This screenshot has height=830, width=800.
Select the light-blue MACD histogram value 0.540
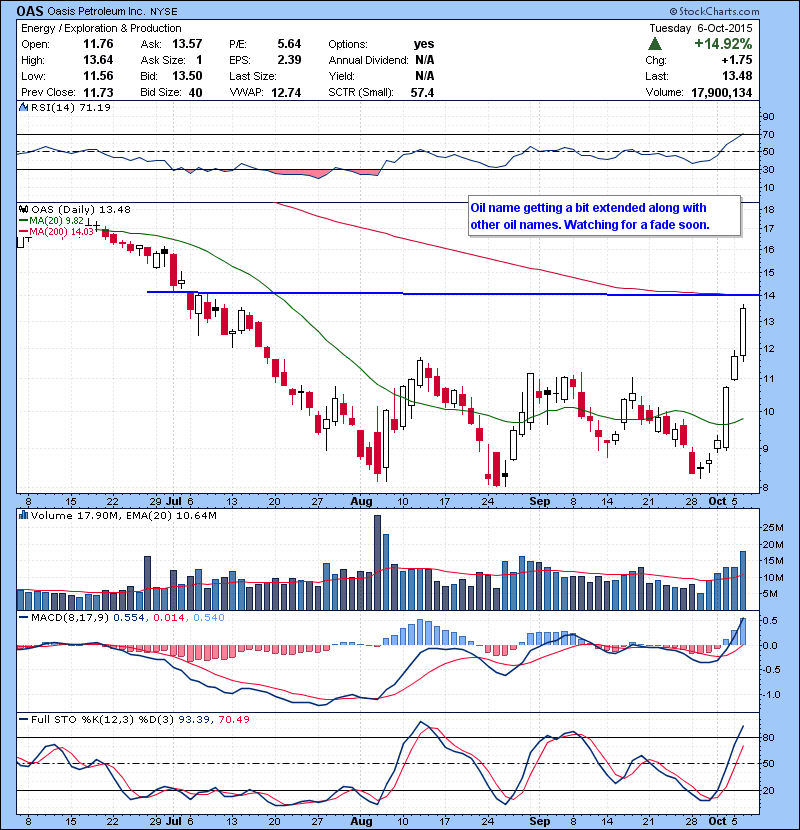click(x=209, y=617)
